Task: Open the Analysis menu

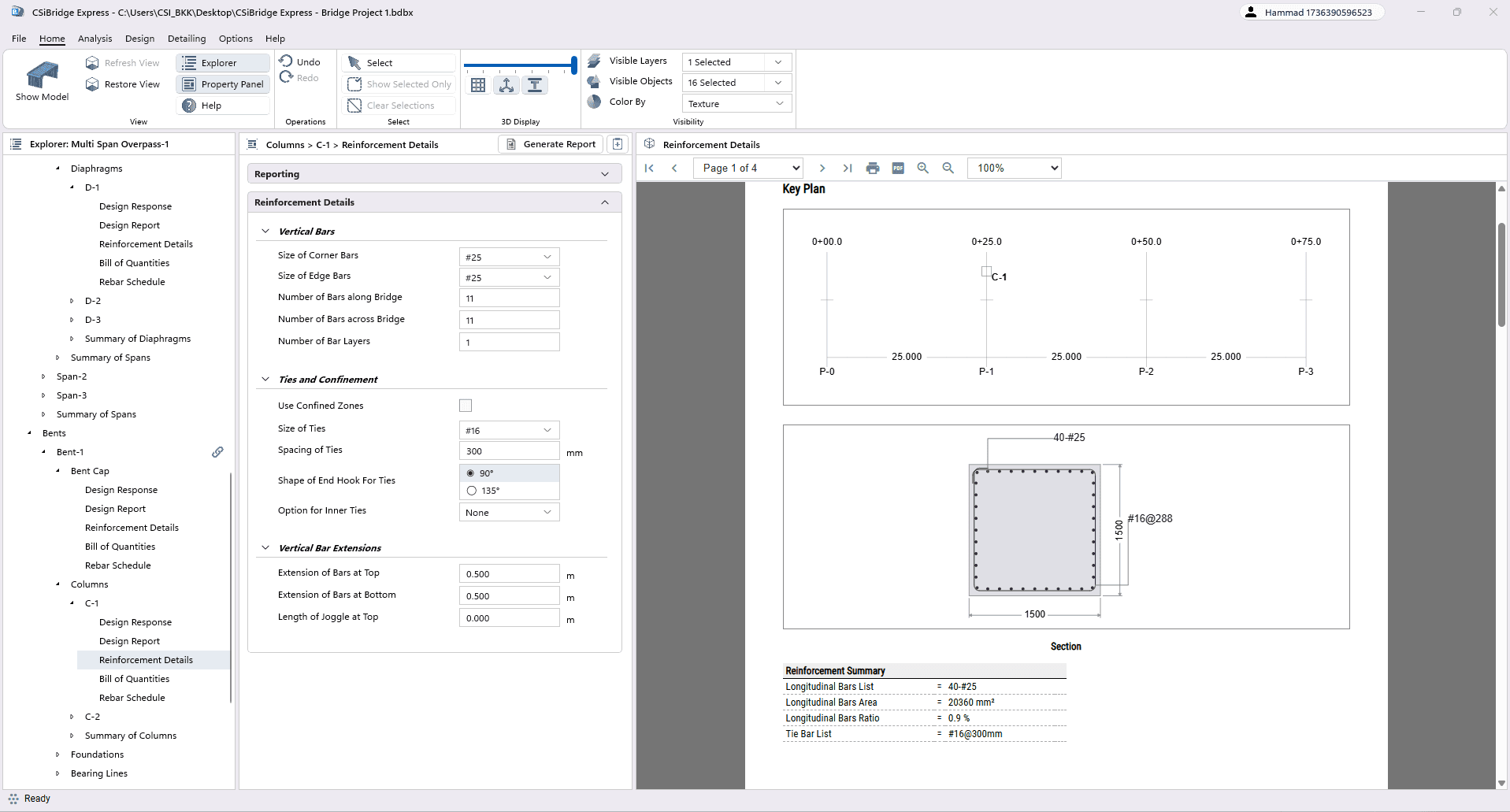Action: click(x=95, y=39)
